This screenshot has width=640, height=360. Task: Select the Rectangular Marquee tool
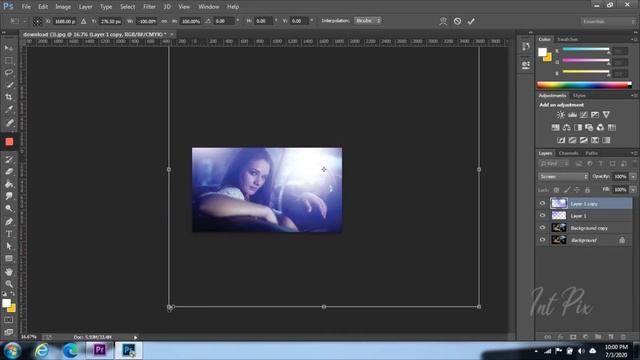click(9, 60)
